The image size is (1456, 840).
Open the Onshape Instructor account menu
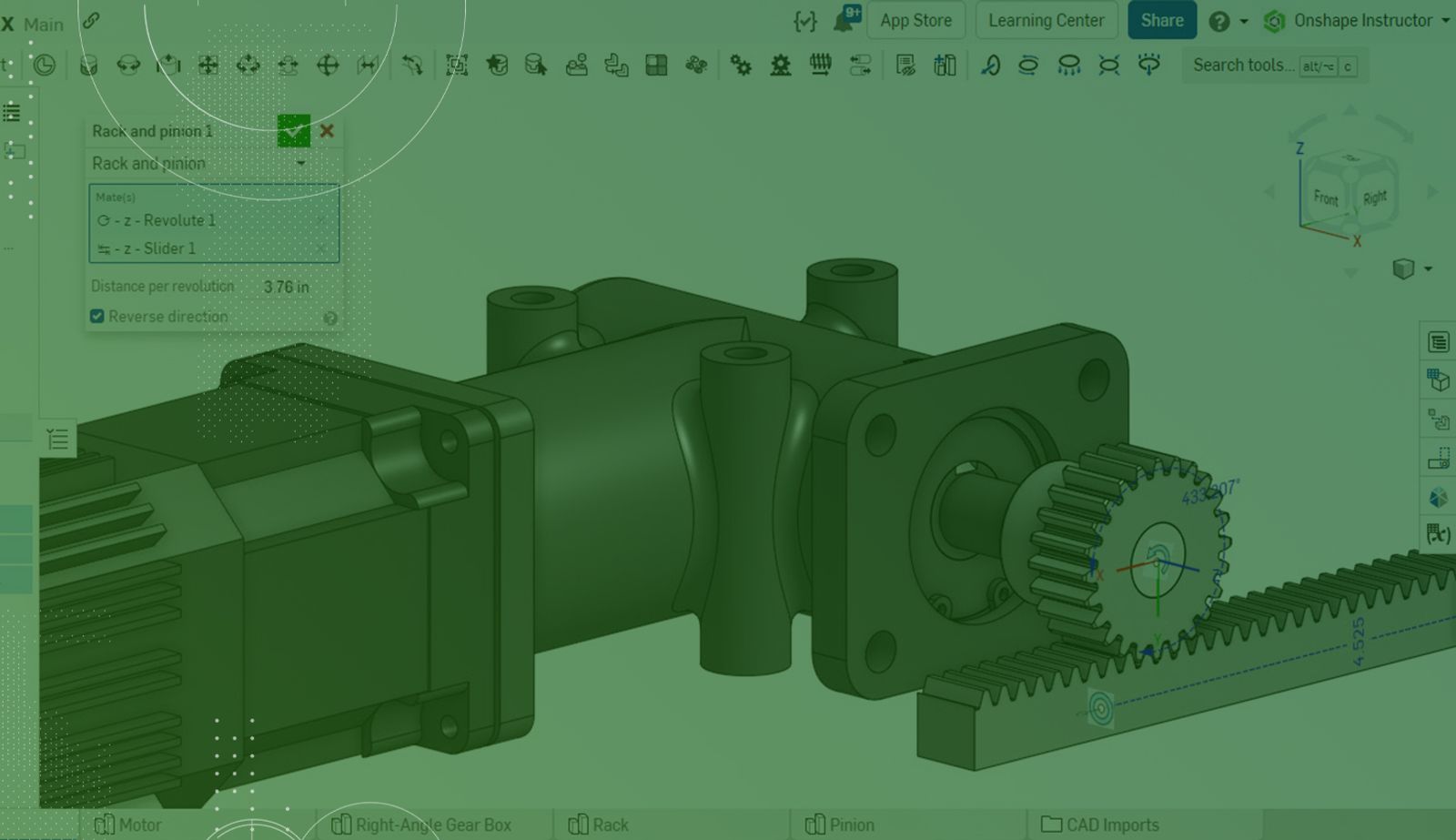pos(1361,21)
